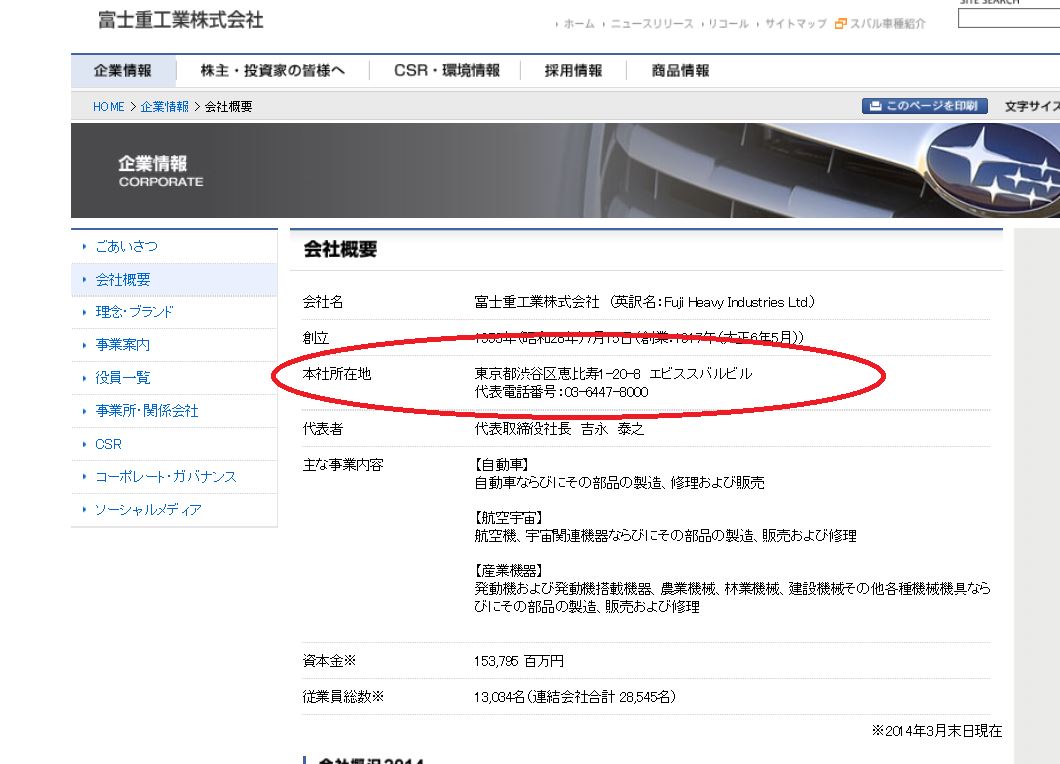The width and height of the screenshot is (1060, 764).
Task: Select the 商品情報 navigation tab
Action: click(x=680, y=70)
